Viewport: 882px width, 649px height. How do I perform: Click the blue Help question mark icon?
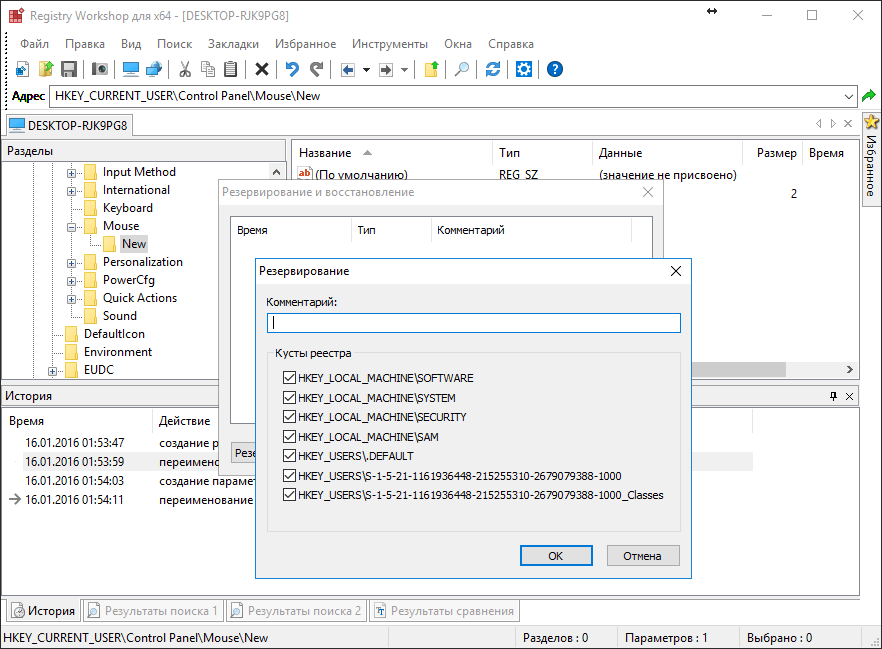(555, 69)
